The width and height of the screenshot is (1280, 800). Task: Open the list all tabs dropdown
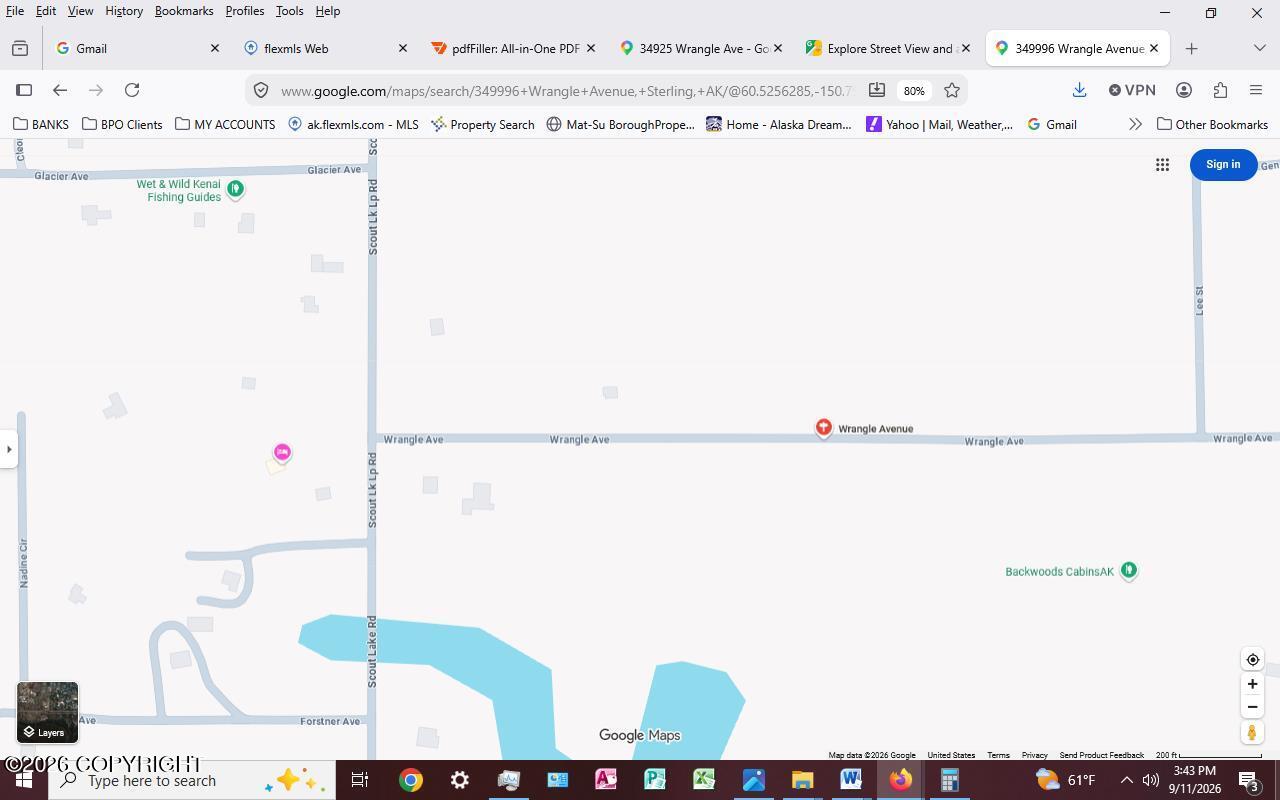tap(1259, 48)
